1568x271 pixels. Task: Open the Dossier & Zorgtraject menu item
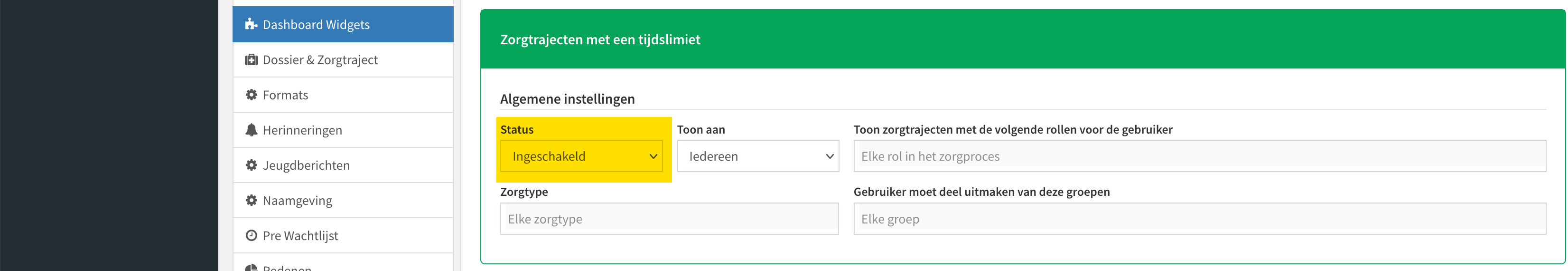(x=343, y=60)
